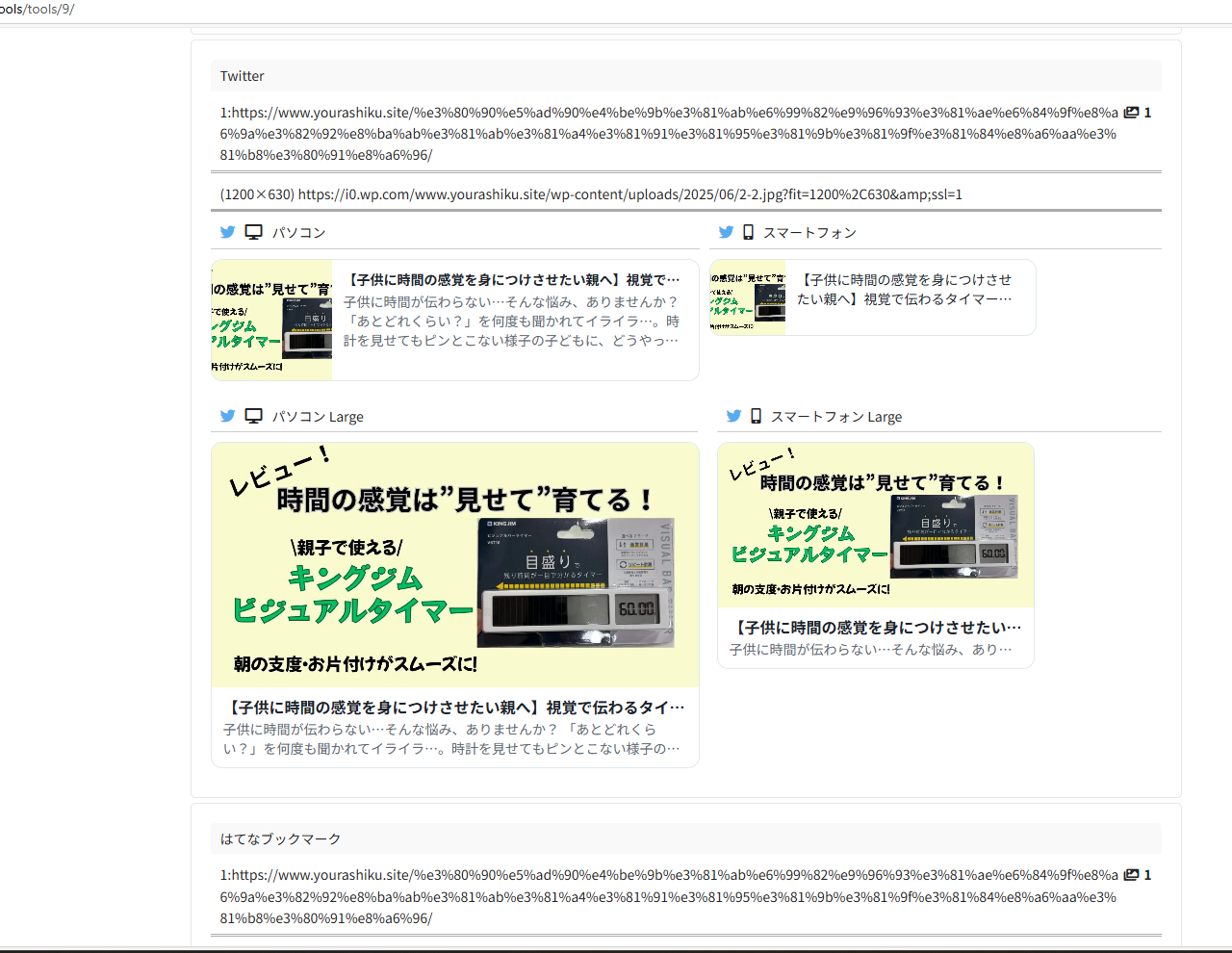Open the スマートフォン Large card image

point(876,526)
